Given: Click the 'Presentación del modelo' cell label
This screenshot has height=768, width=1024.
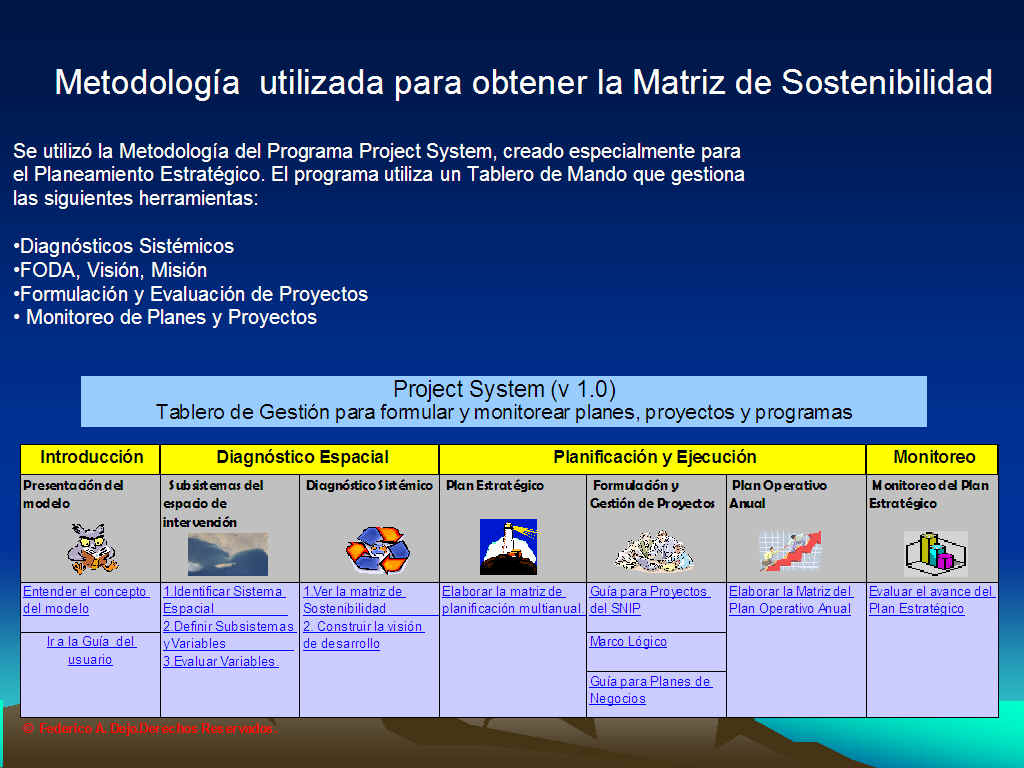Looking at the screenshot, I should (x=73, y=494).
